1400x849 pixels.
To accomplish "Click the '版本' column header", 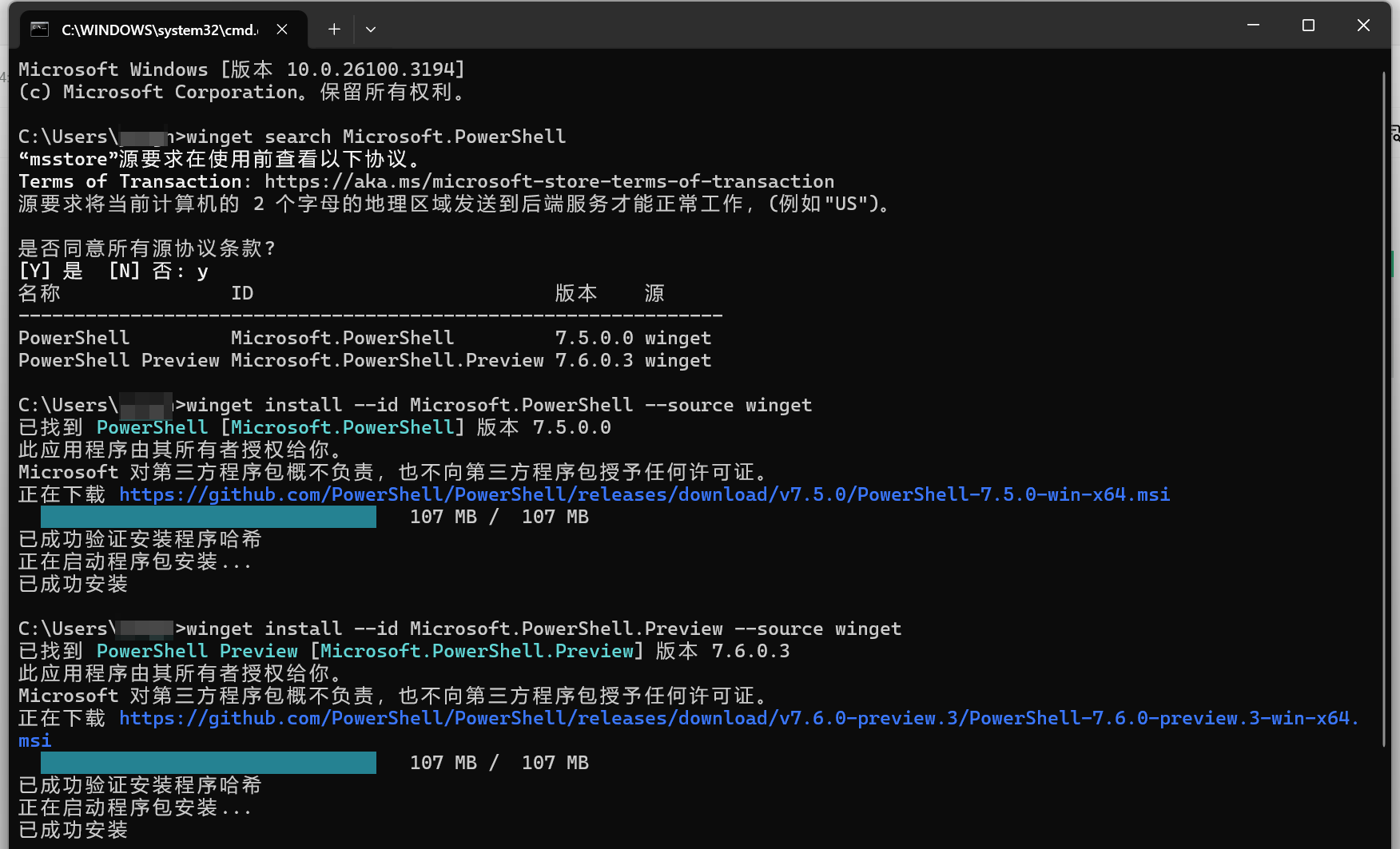I will pyautogui.click(x=576, y=294).
